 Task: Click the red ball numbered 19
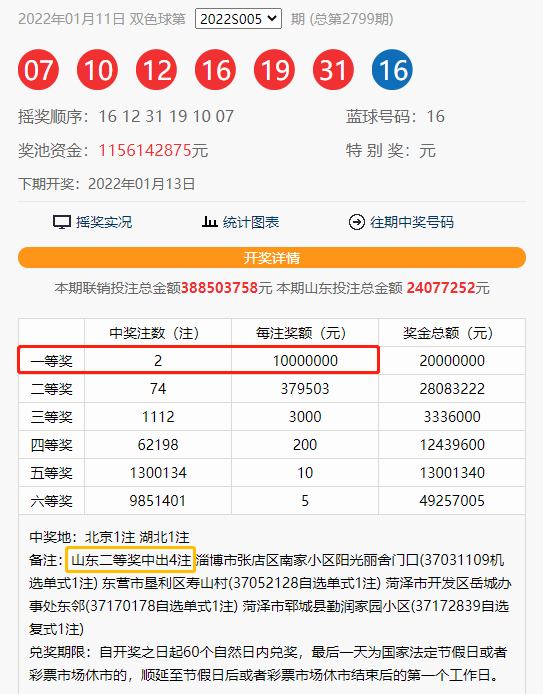coord(274,70)
